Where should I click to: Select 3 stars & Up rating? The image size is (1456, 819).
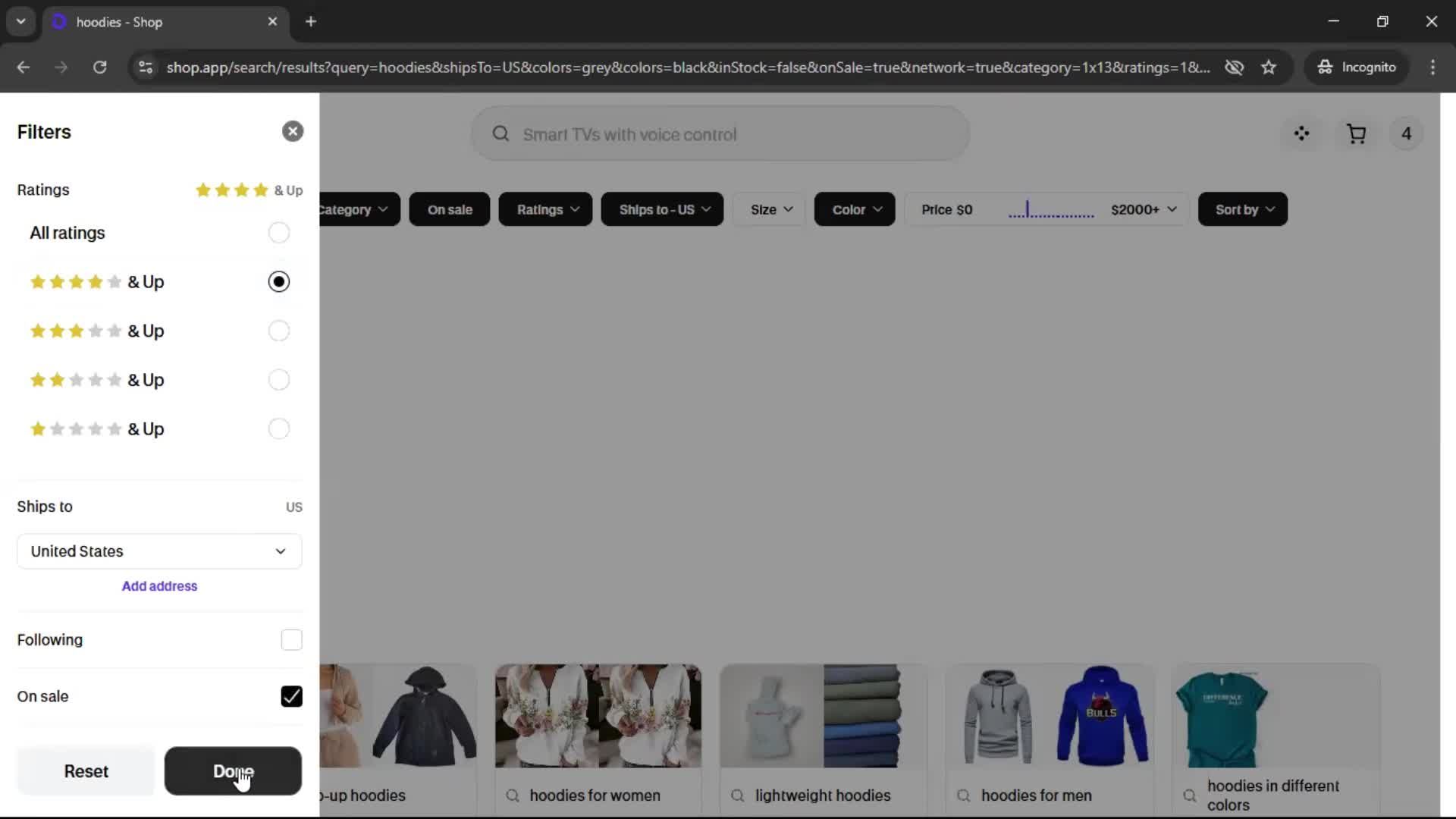coord(278,331)
